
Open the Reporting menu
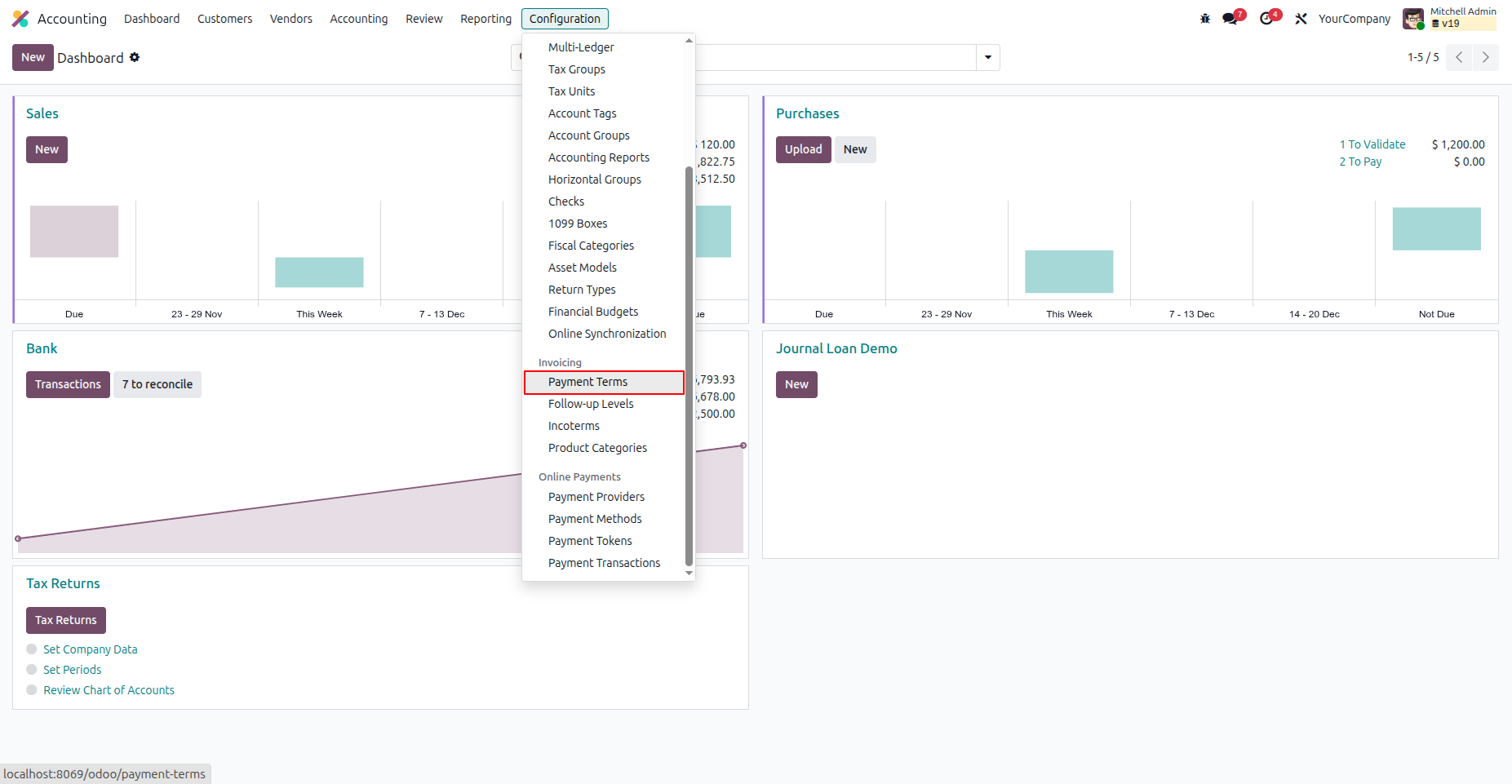tap(486, 19)
